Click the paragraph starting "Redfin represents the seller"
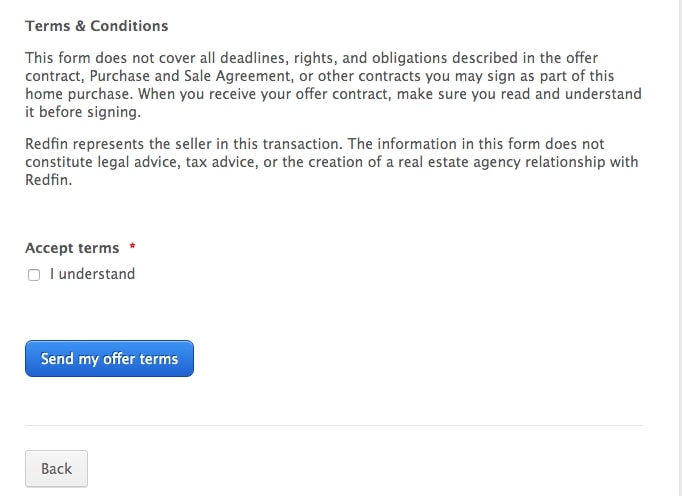Viewport: 682px width, 496px height. (331, 162)
